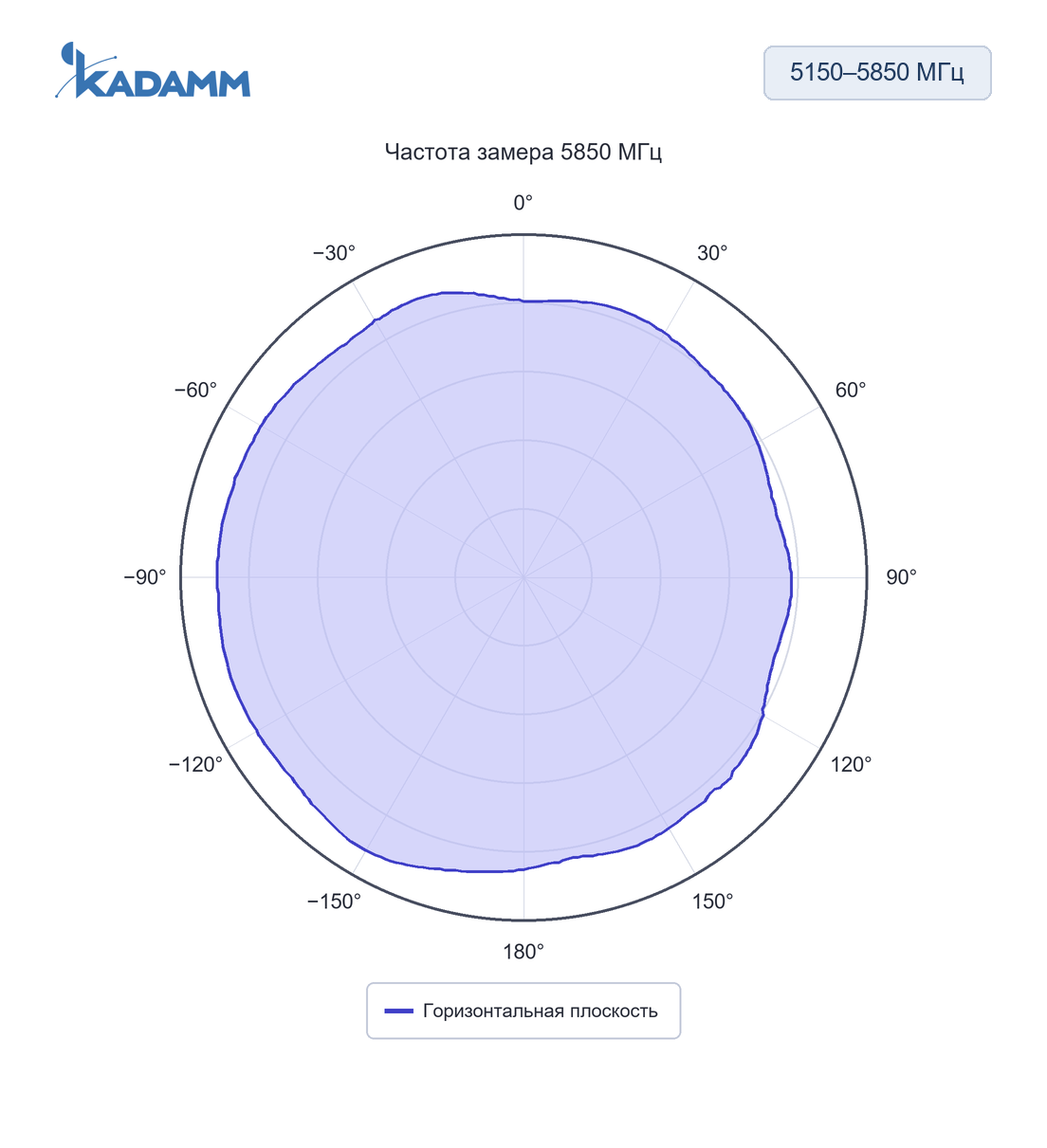Click the −30° angle label

(x=334, y=253)
